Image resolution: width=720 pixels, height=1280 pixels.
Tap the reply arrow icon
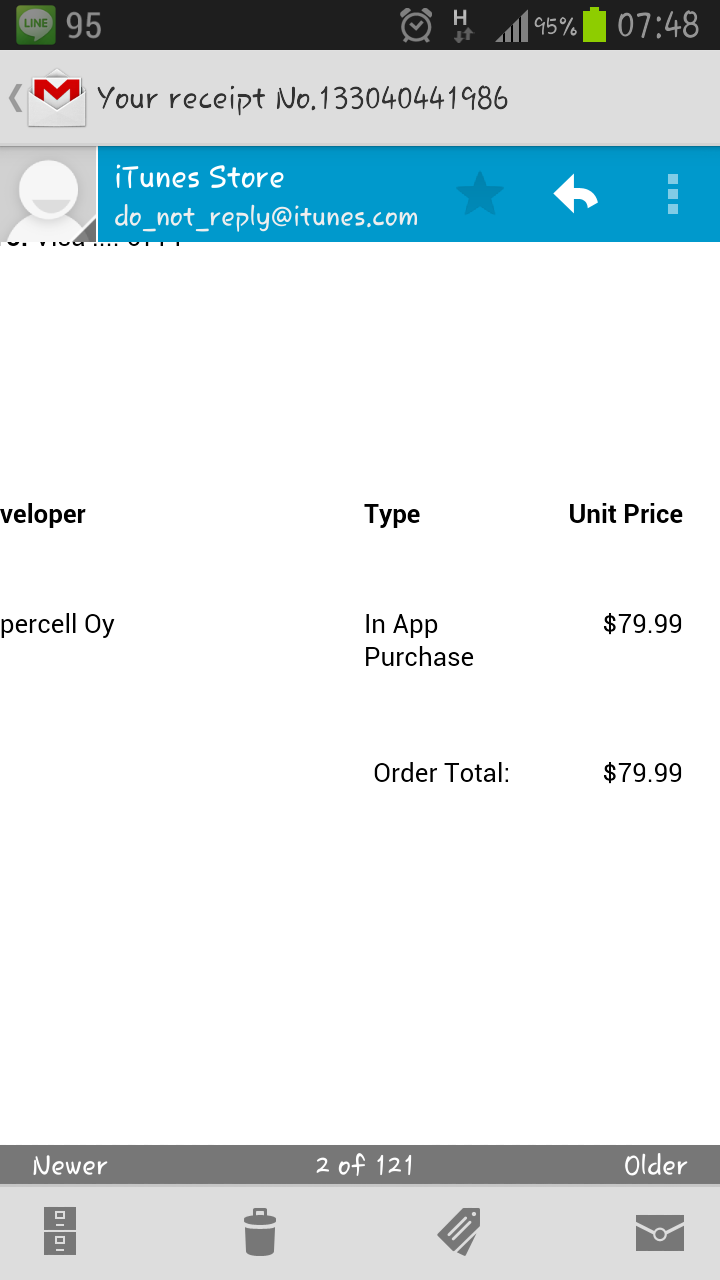pyautogui.click(x=576, y=194)
